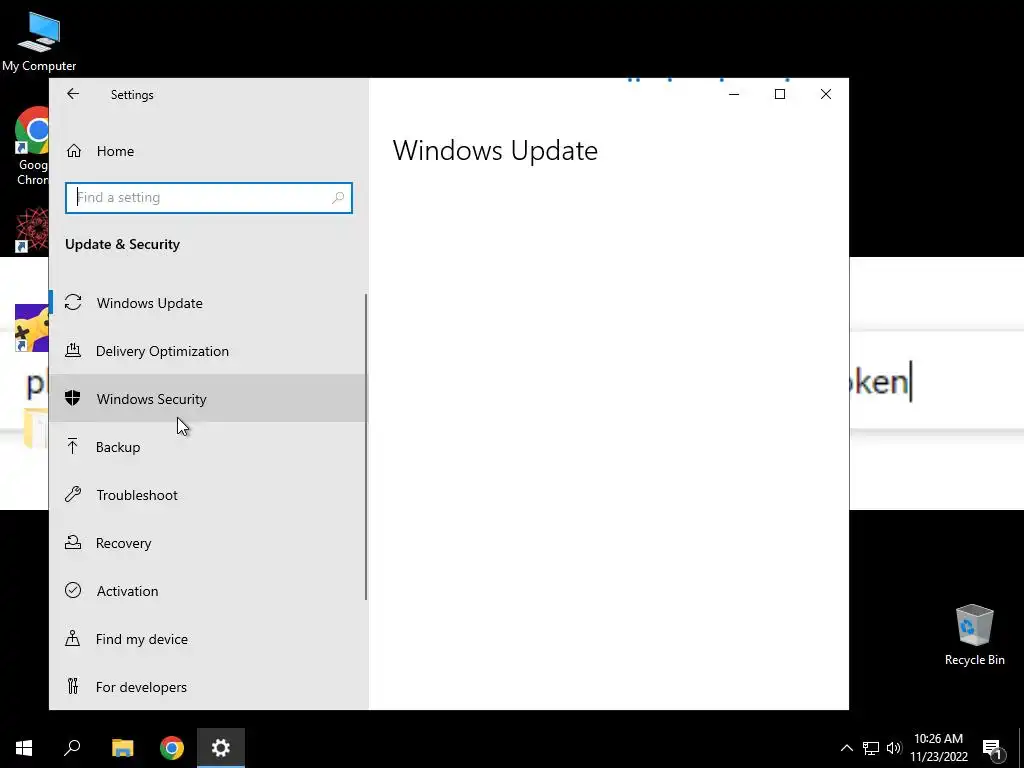Click the Troubleshoot wrench icon
Viewport: 1024px width, 768px height.
pyautogui.click(x=73, y=494)
